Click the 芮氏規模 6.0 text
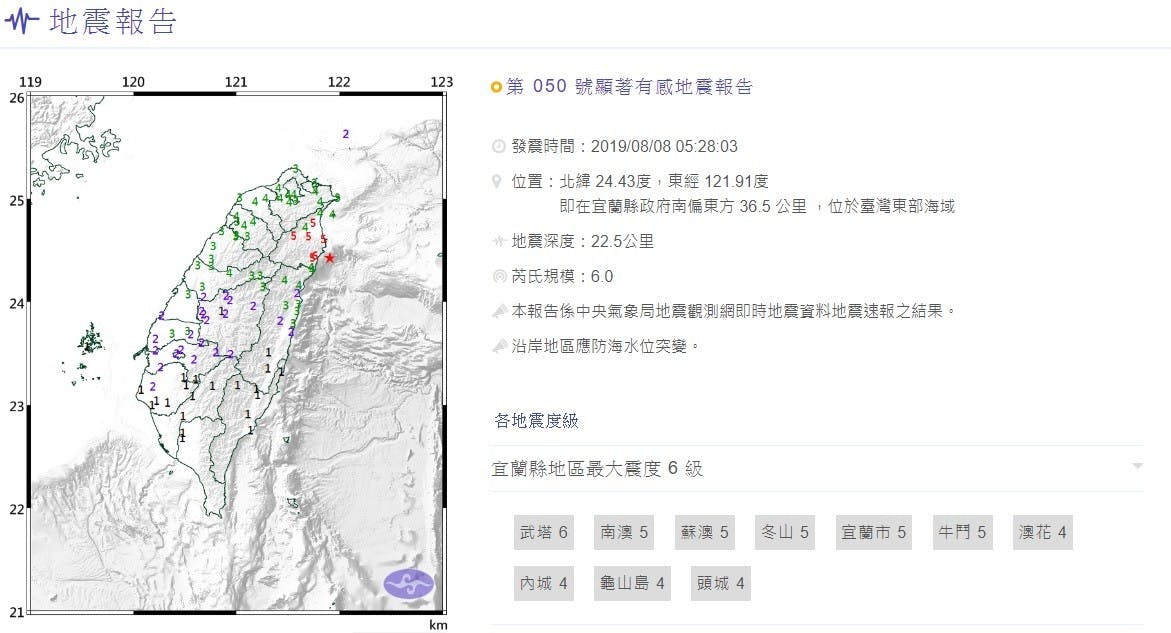 (562, 276)
